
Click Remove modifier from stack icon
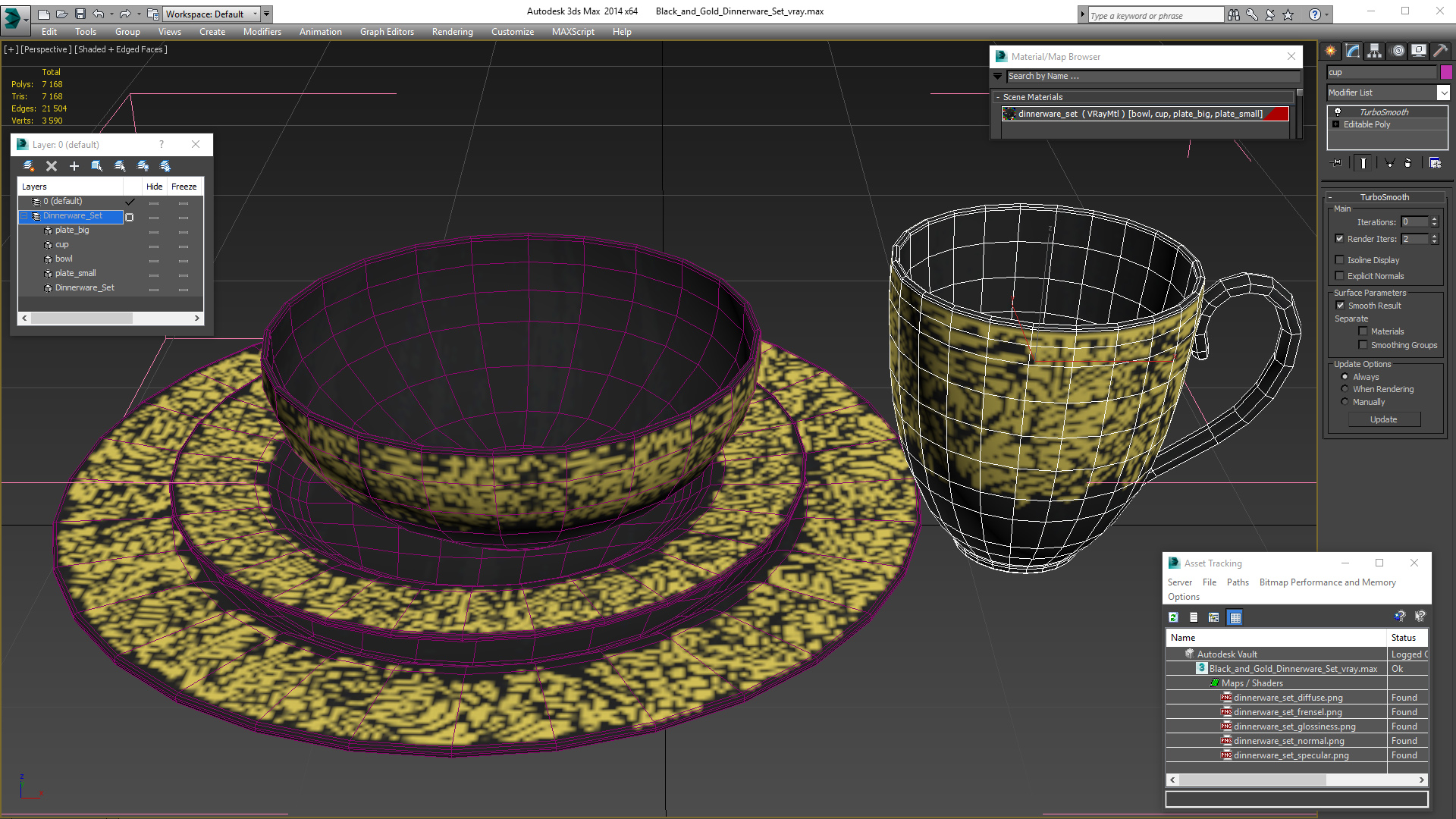pyautogui.click(x=1407, y=162)
